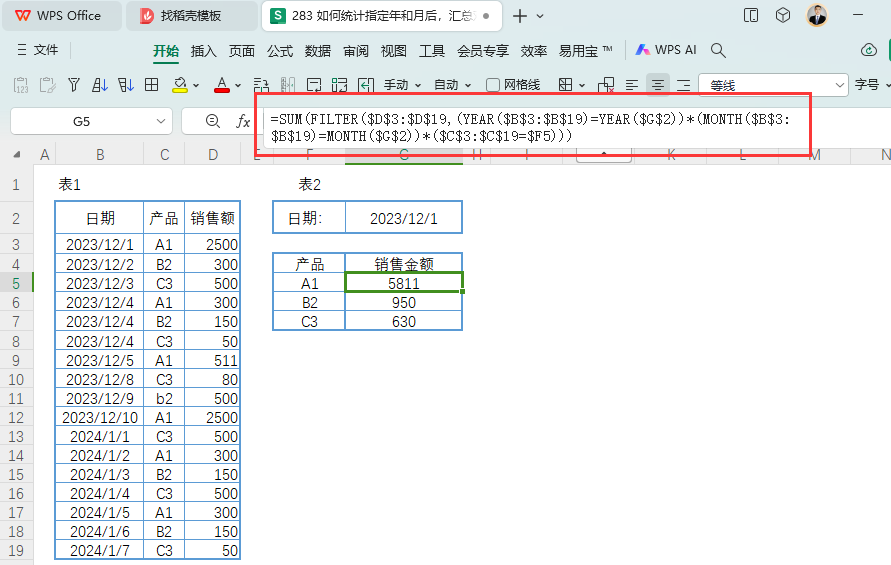Click the table grid icon left of fill color
Viewport: 891px width, 565px height.
[152, 85]
